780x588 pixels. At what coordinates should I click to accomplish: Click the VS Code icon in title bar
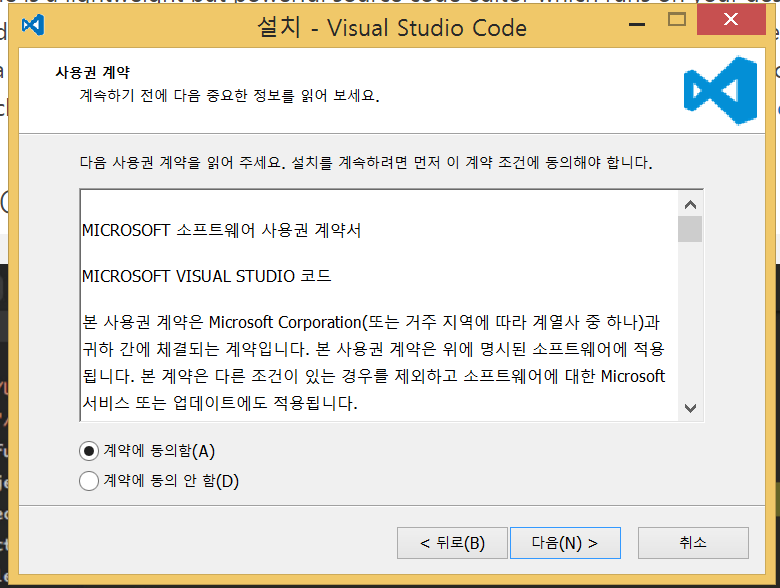tap(33, 25)
